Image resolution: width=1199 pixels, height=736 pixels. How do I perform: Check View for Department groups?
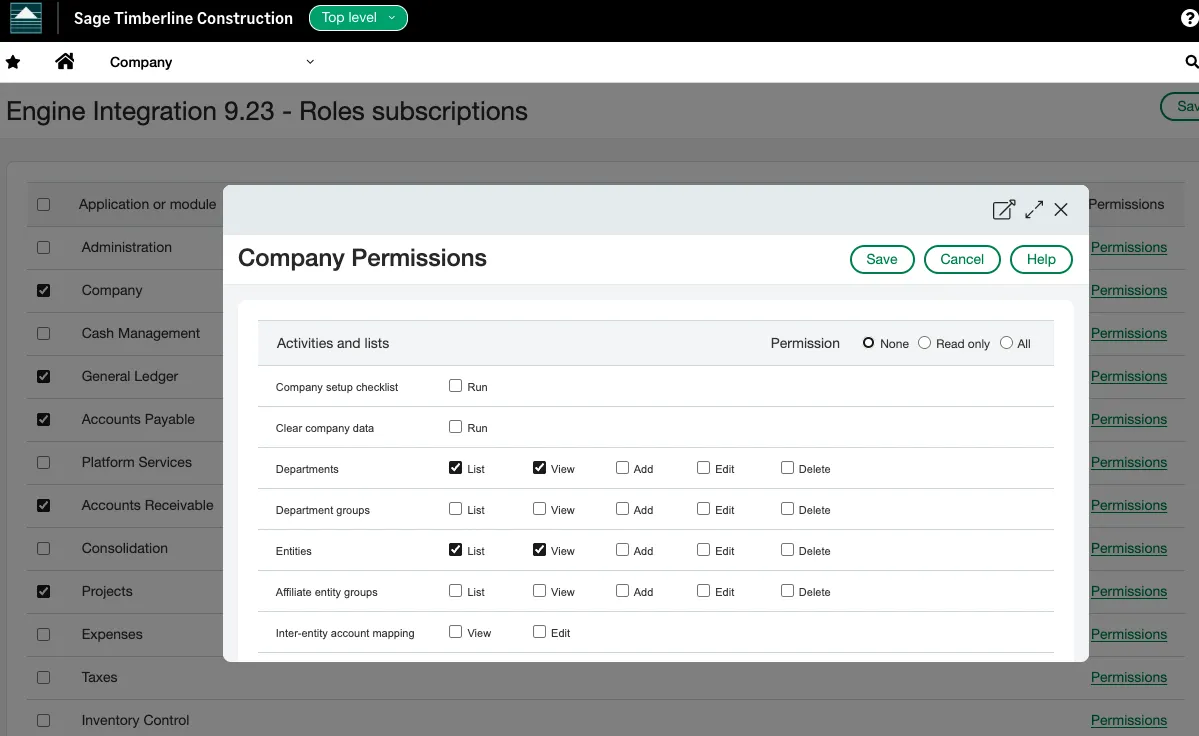540,508
